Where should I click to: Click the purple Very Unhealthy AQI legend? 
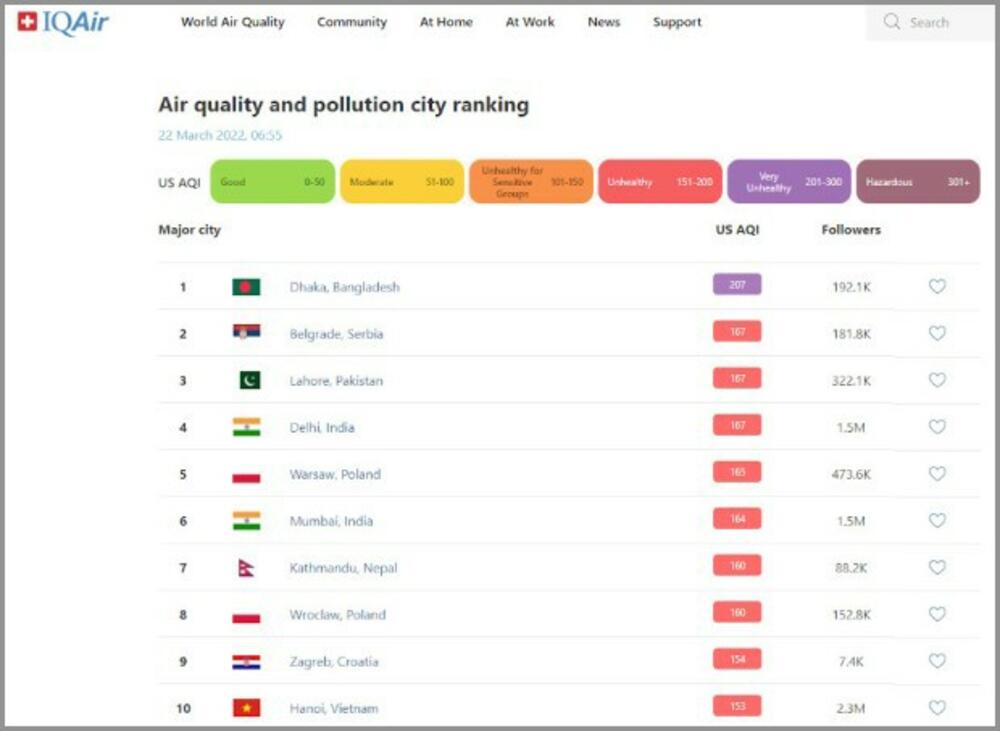(x=789, y=182)
